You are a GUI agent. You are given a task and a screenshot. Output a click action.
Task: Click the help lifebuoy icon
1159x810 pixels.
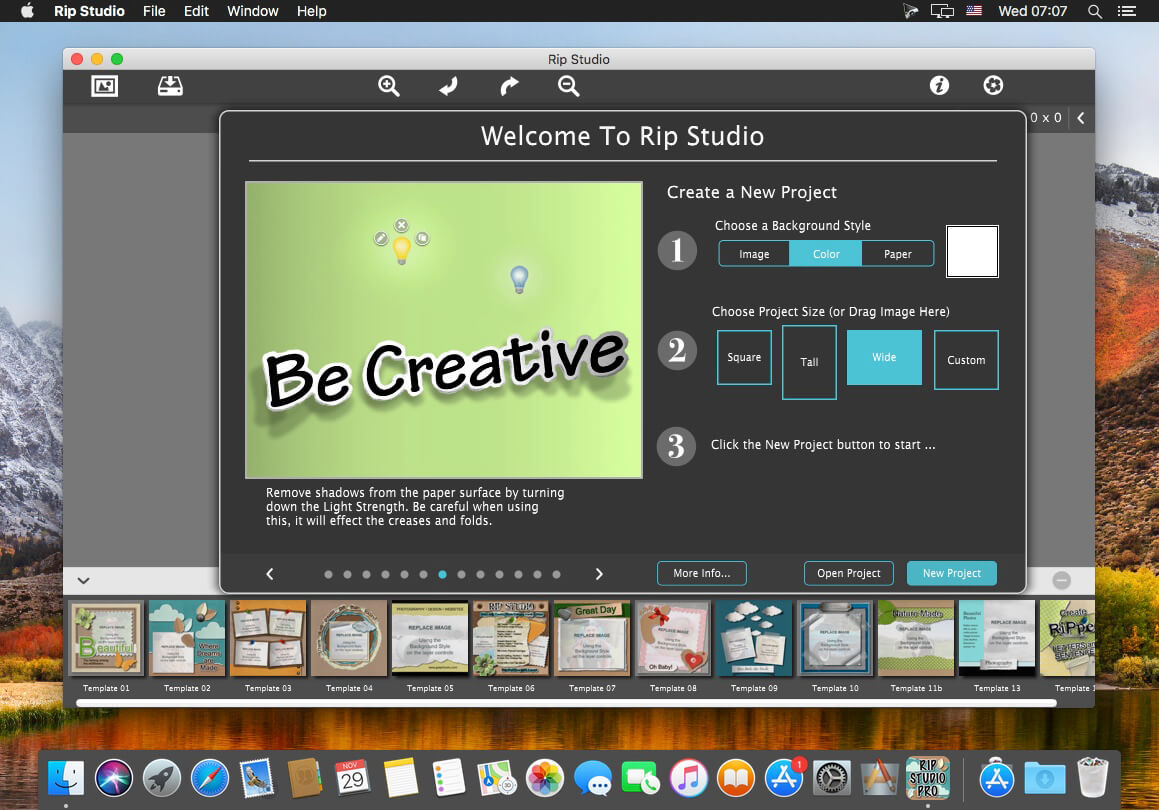[992, 86]
